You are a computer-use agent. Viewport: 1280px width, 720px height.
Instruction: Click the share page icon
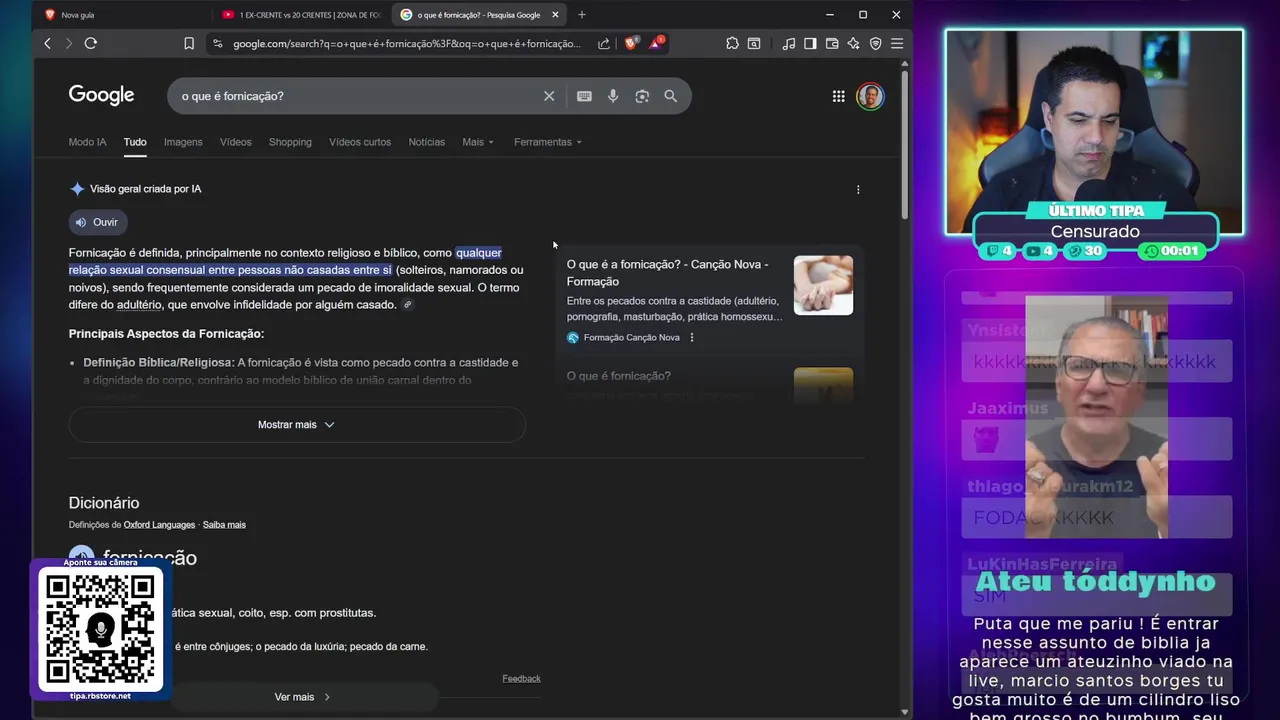click(x=604, y=43)
